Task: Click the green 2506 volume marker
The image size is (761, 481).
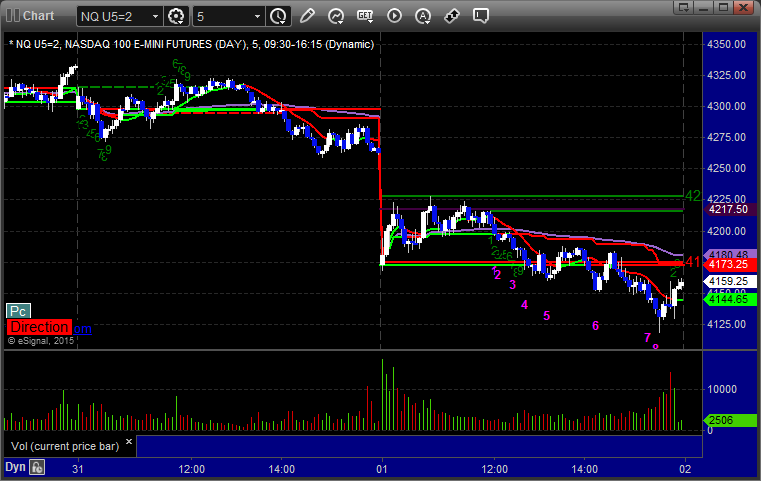Action: tap(729, 420)
